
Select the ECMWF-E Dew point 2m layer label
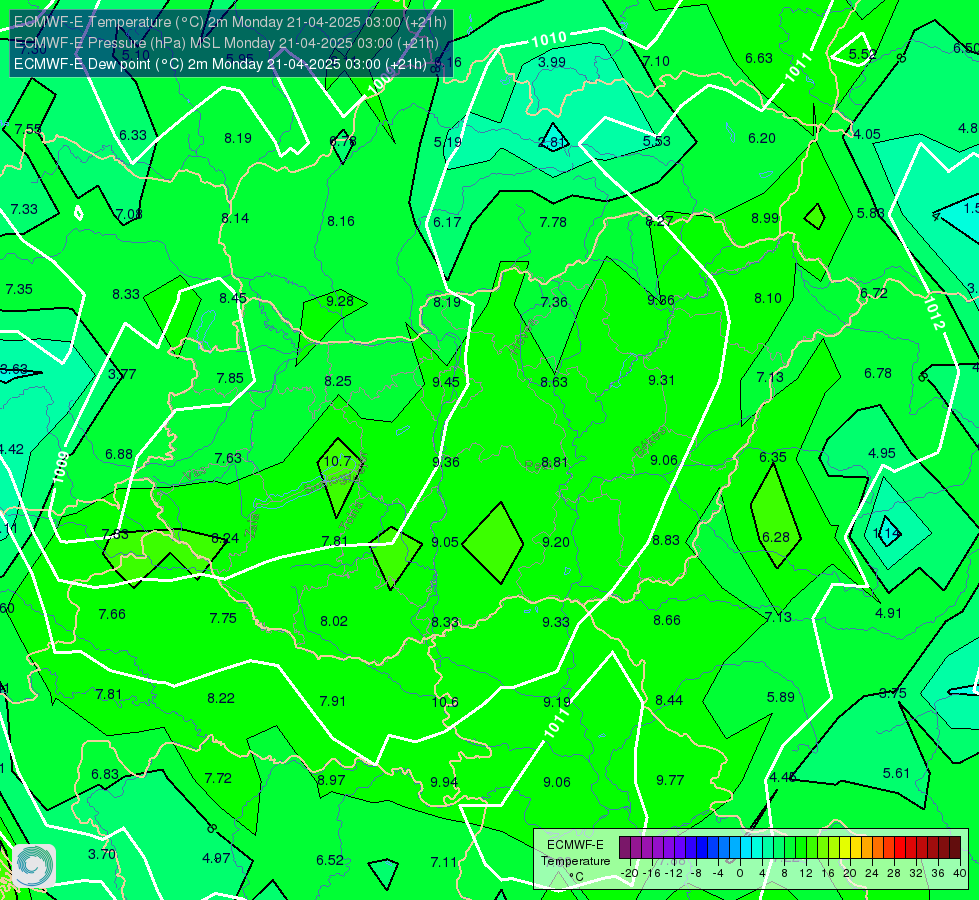[220, 64]
